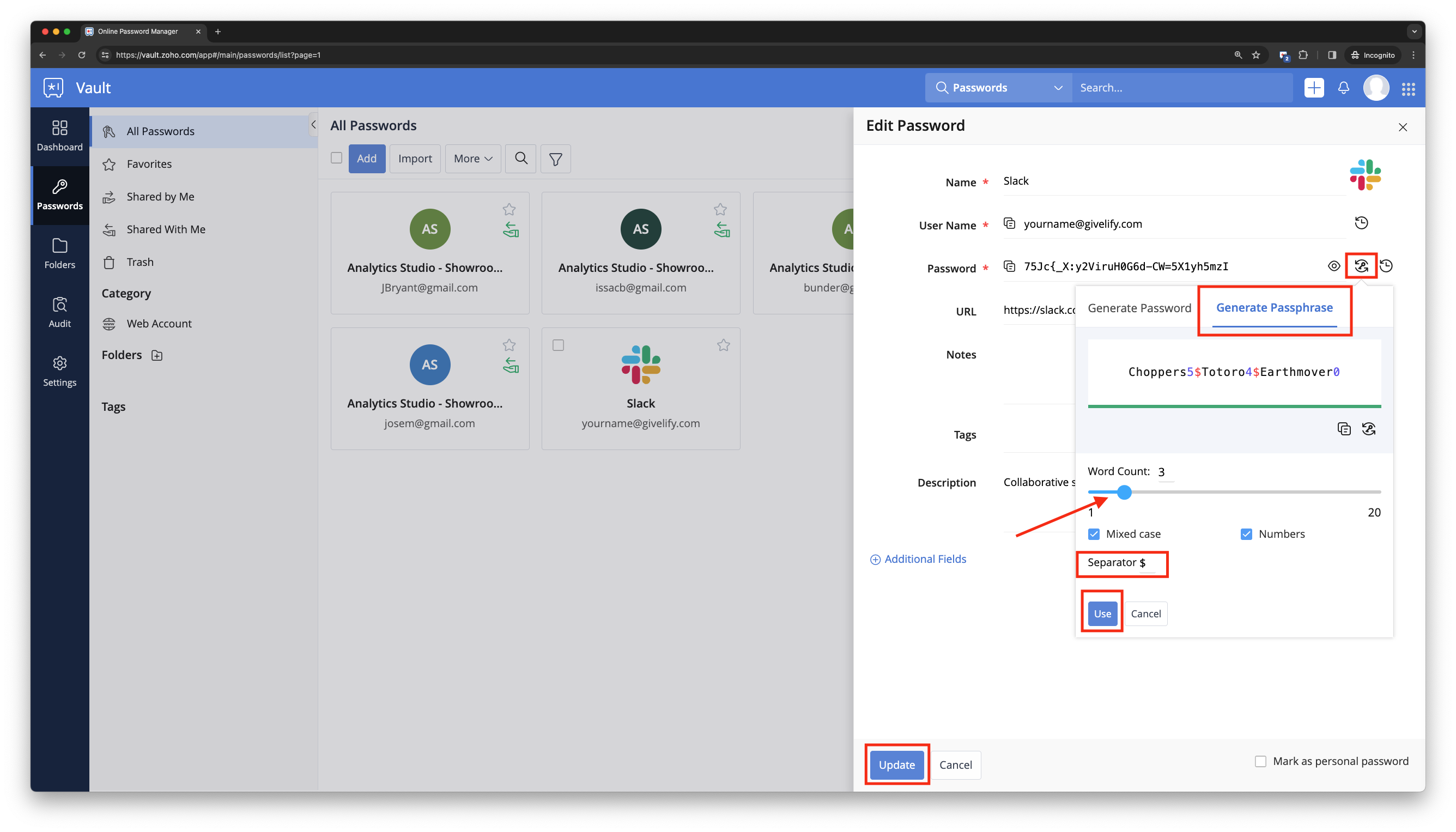Click the Update button
Image resolution: width=1456 pixels, height=832 pixels.
coord(896,764)
